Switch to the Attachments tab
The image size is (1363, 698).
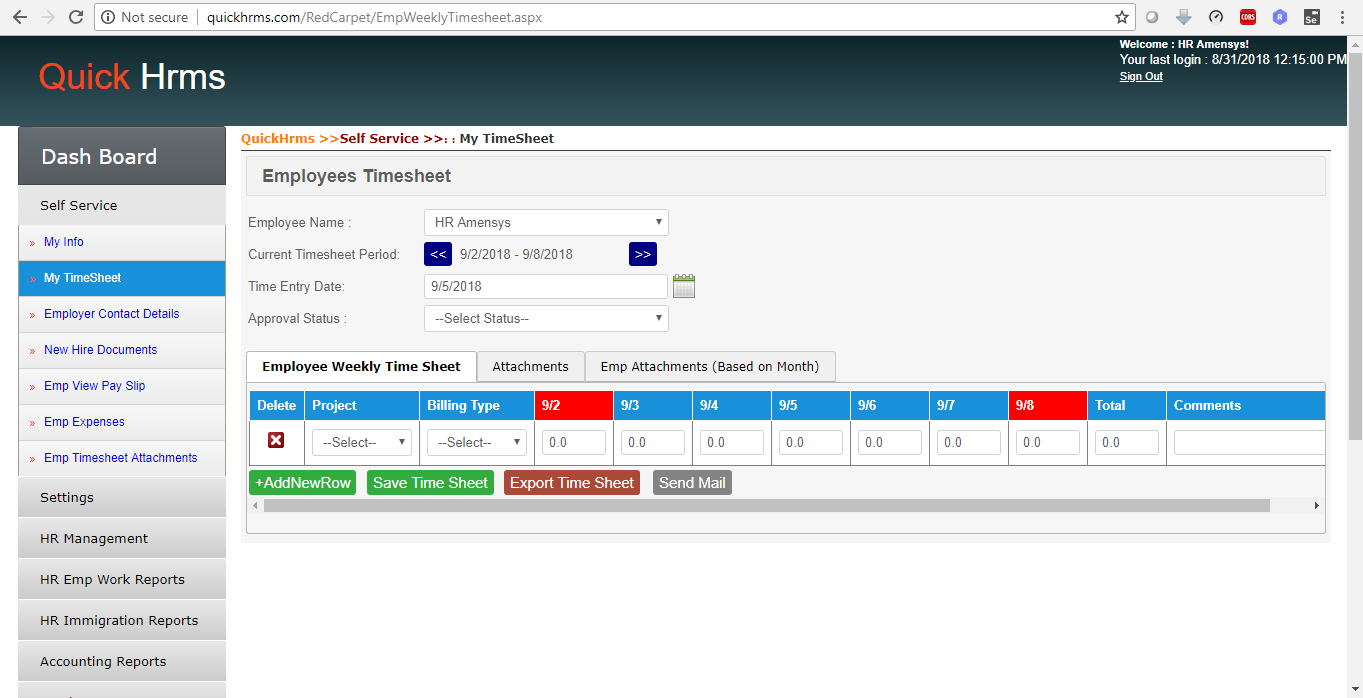click(530, 366)
